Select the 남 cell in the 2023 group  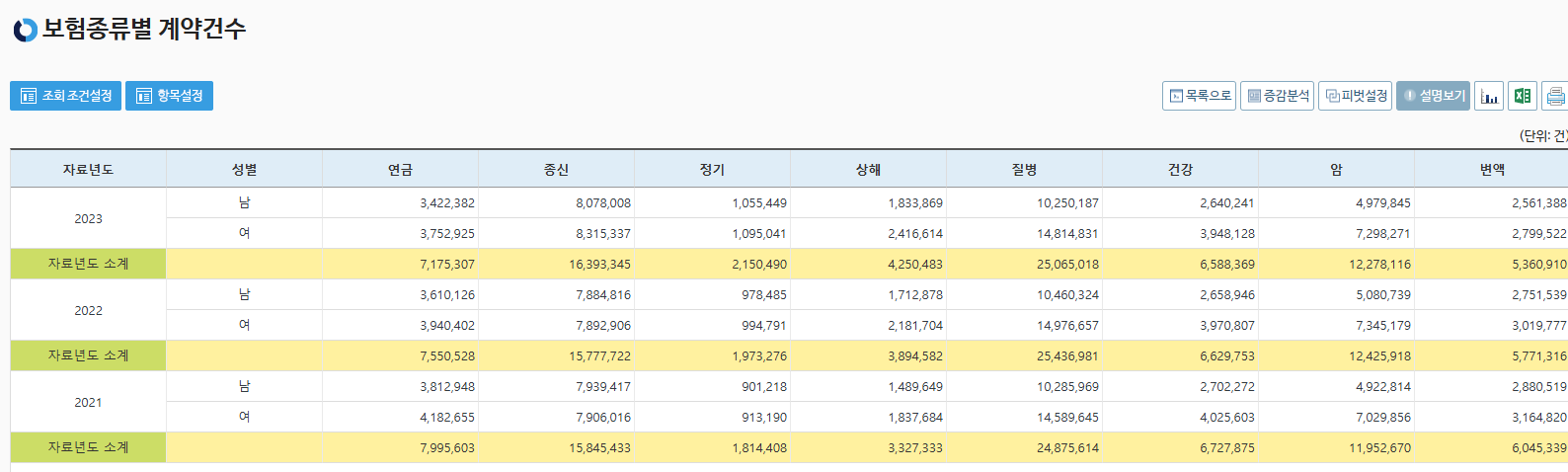(x=244, y=202)
